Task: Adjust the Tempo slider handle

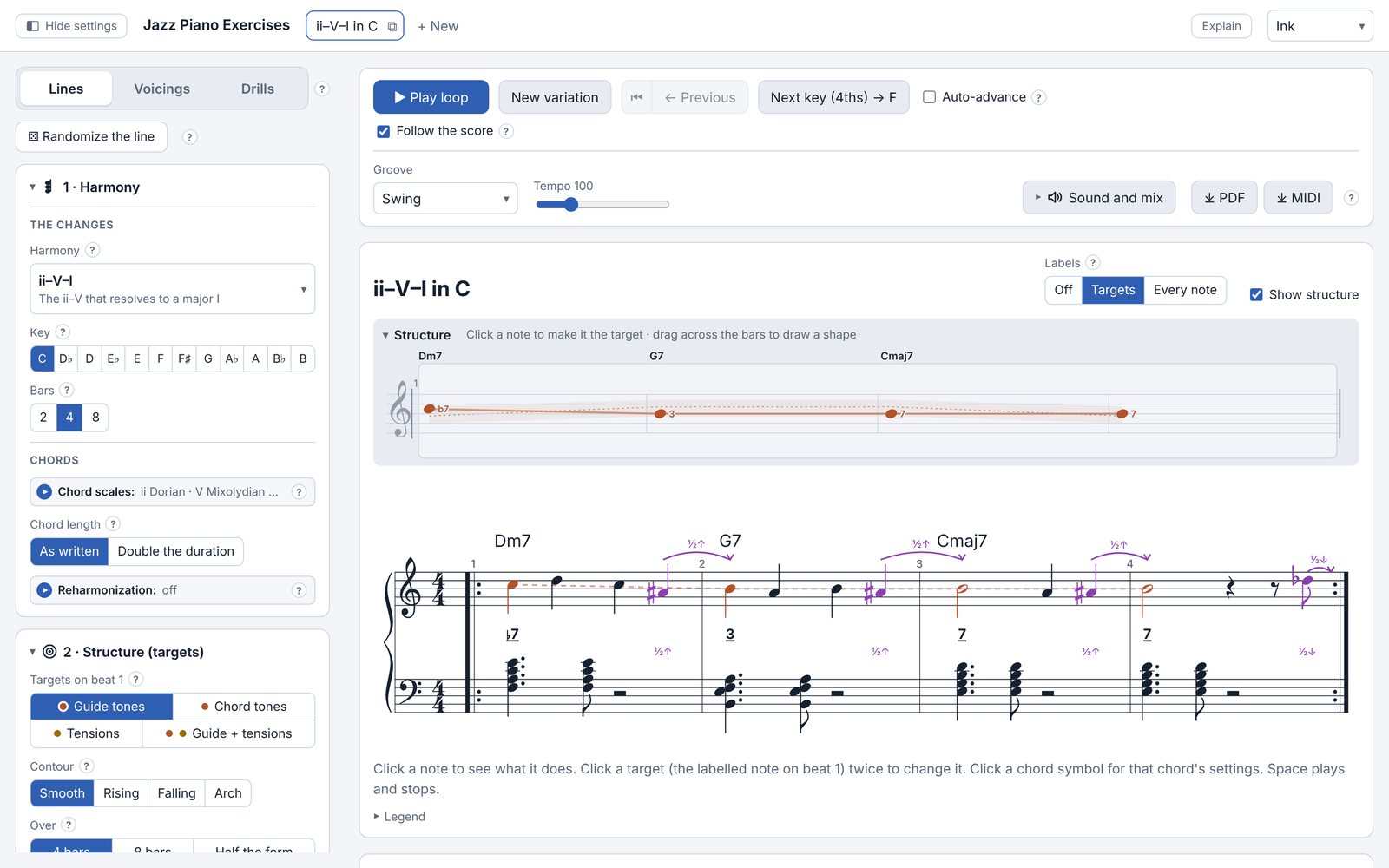Action: point(570,205)
